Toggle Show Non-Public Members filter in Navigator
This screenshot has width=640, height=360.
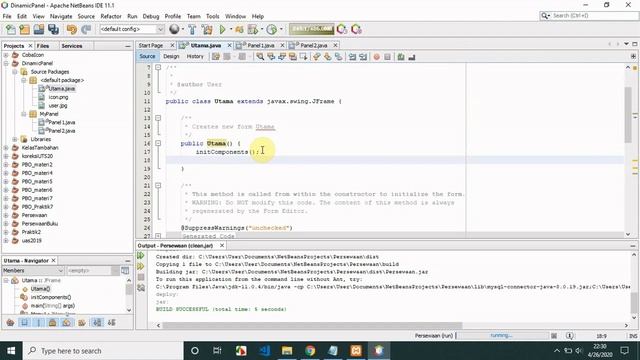point(53,322)
